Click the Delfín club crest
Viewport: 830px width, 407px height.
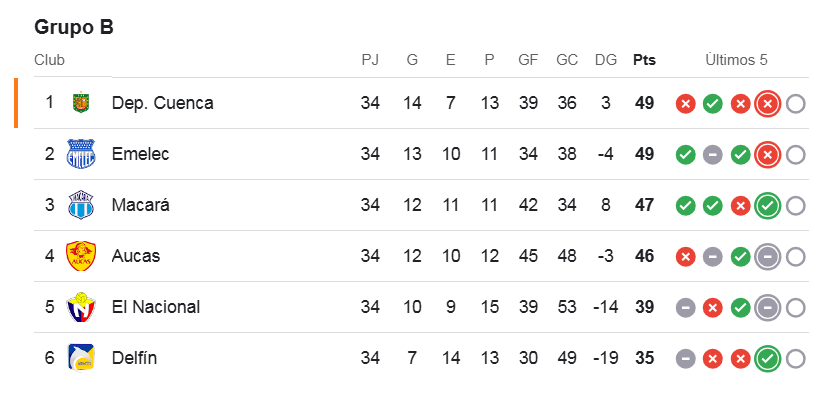[x=80, y=358]
